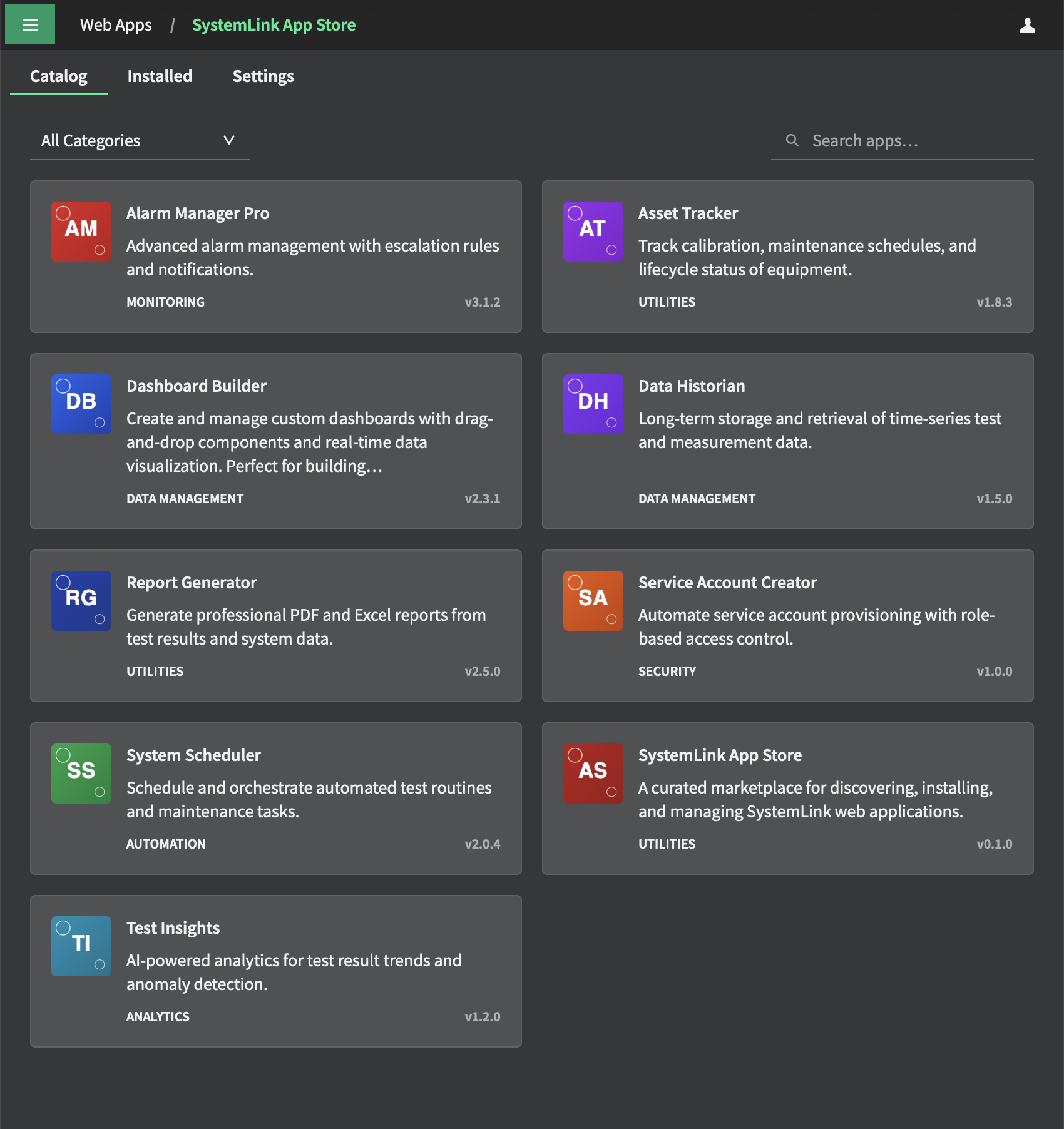This screenshot has width=1064, height=1129.
Task: Click Data Historian description text
Action: click(820, 431)
